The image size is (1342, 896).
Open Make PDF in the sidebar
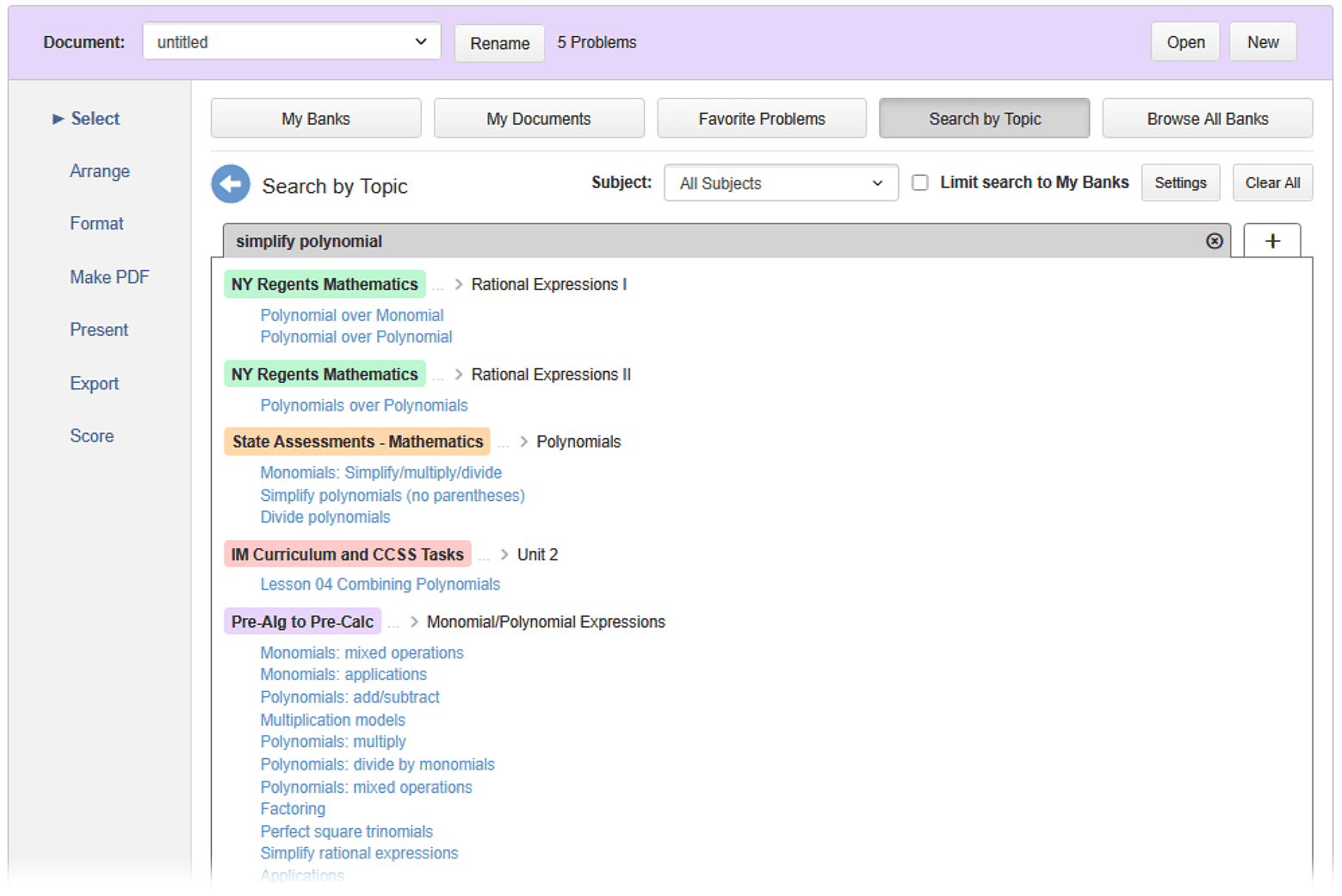(109, 276)
